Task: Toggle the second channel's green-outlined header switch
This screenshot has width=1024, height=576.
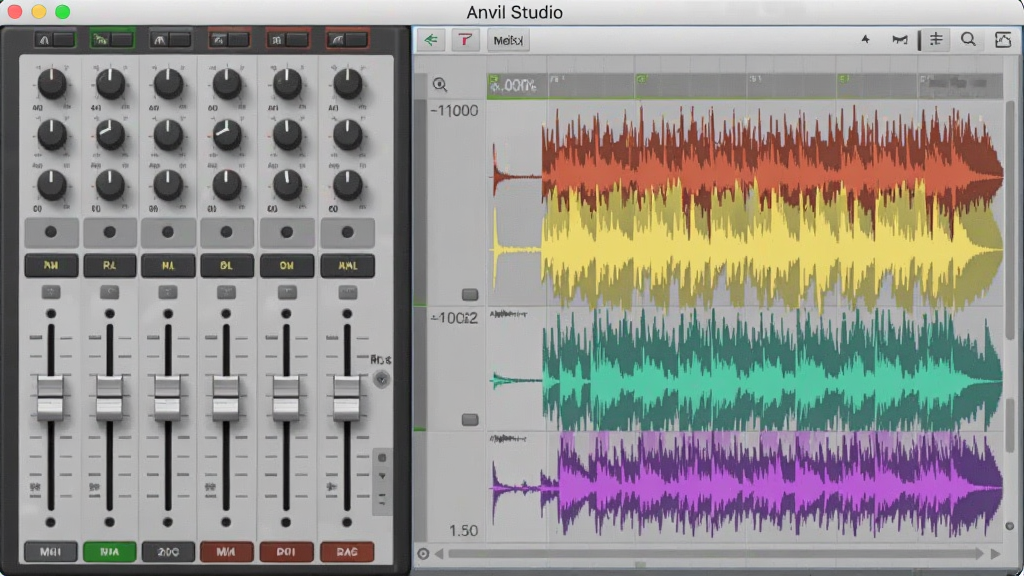Action: pyautogui.click(x=121, y=40)
